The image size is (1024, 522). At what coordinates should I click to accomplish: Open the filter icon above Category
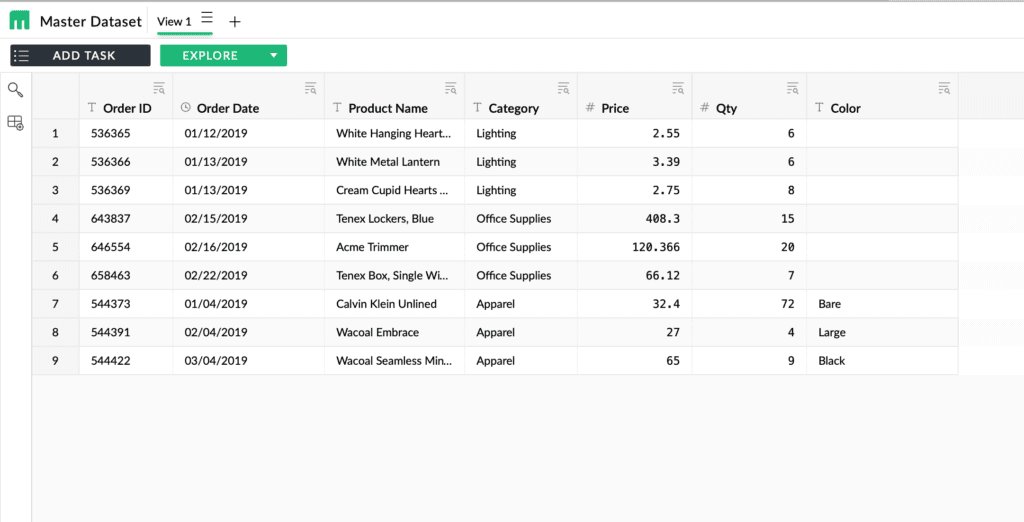click(x=563, y=88)
